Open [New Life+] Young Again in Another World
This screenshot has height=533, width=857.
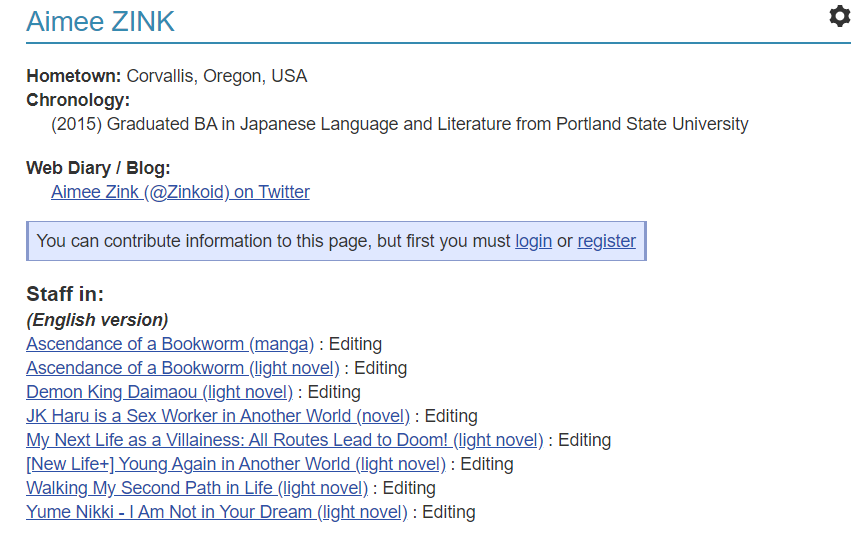click(x=236, y=464)
